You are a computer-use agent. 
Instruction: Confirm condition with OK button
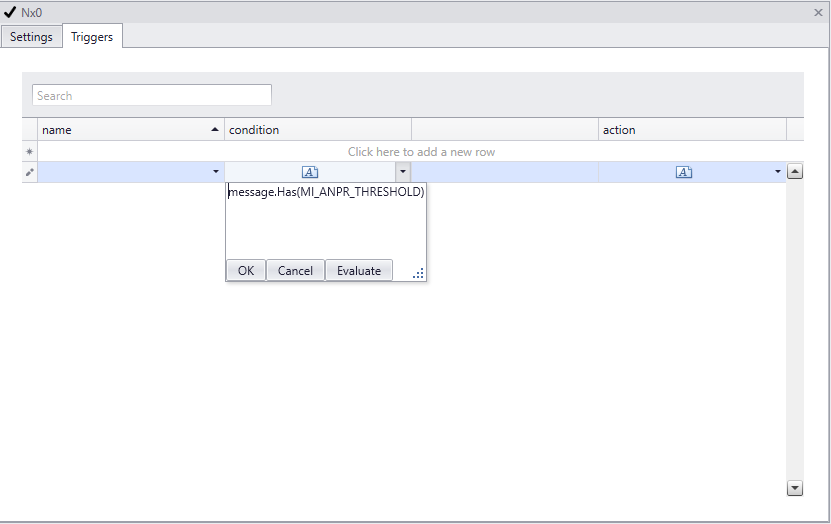pyautogui.click(x=246, y=270)
